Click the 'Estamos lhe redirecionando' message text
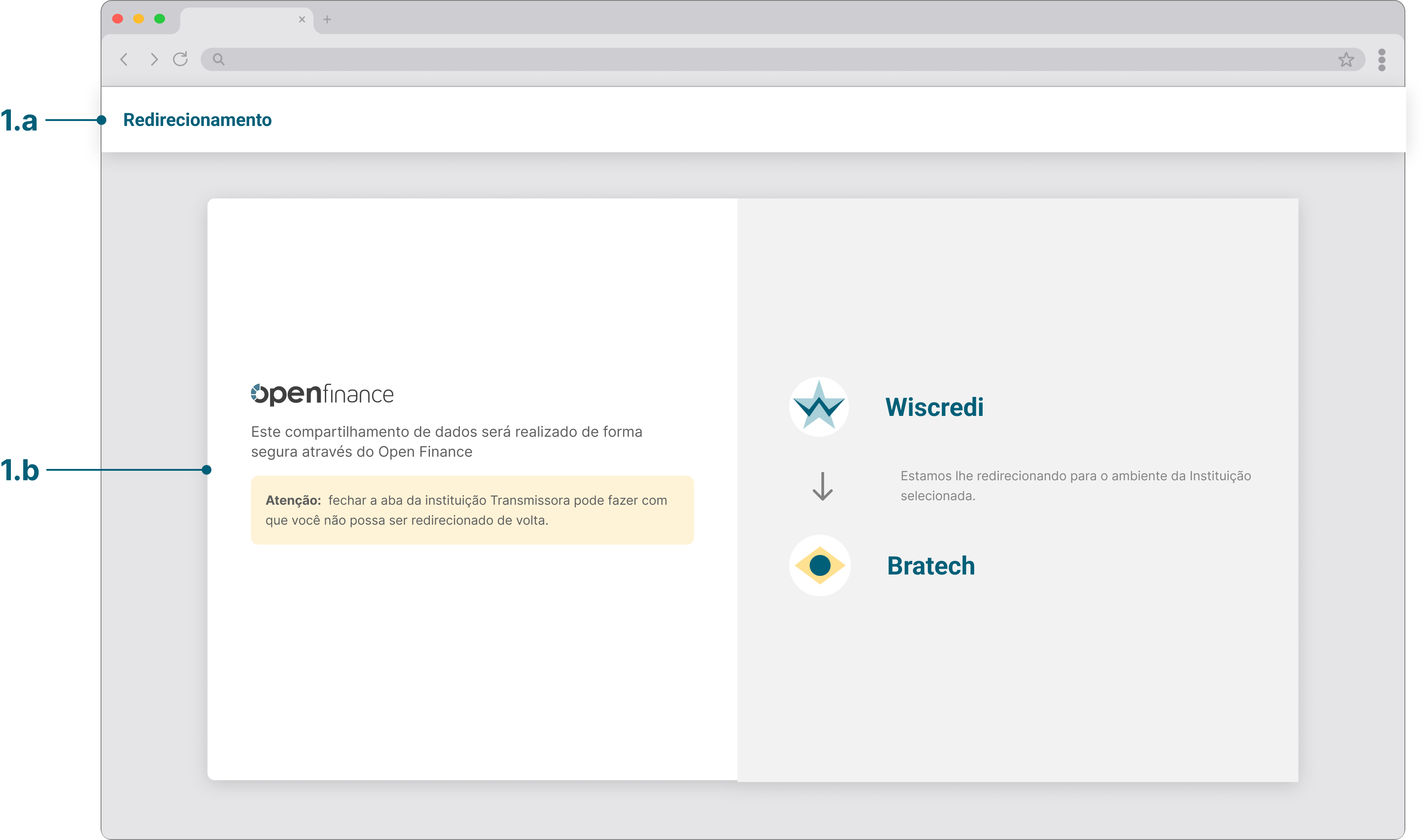Image resolution: width=1428 pixels, height=840 pixels. coord(1076,486)
